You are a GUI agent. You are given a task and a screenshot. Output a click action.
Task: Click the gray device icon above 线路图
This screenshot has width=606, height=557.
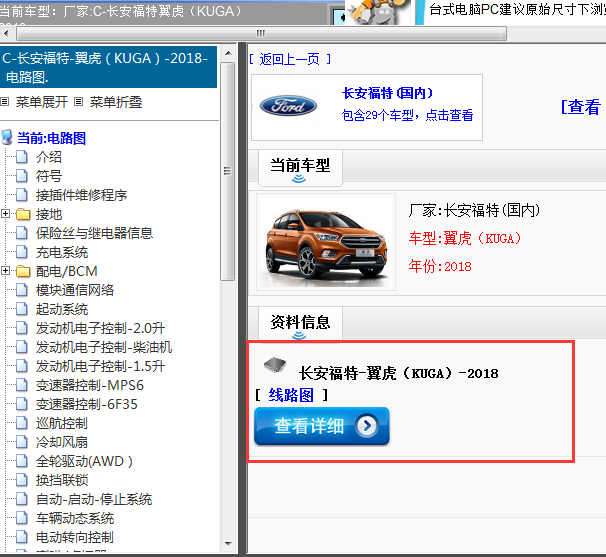pyautogui.click(x=275, y=365)
